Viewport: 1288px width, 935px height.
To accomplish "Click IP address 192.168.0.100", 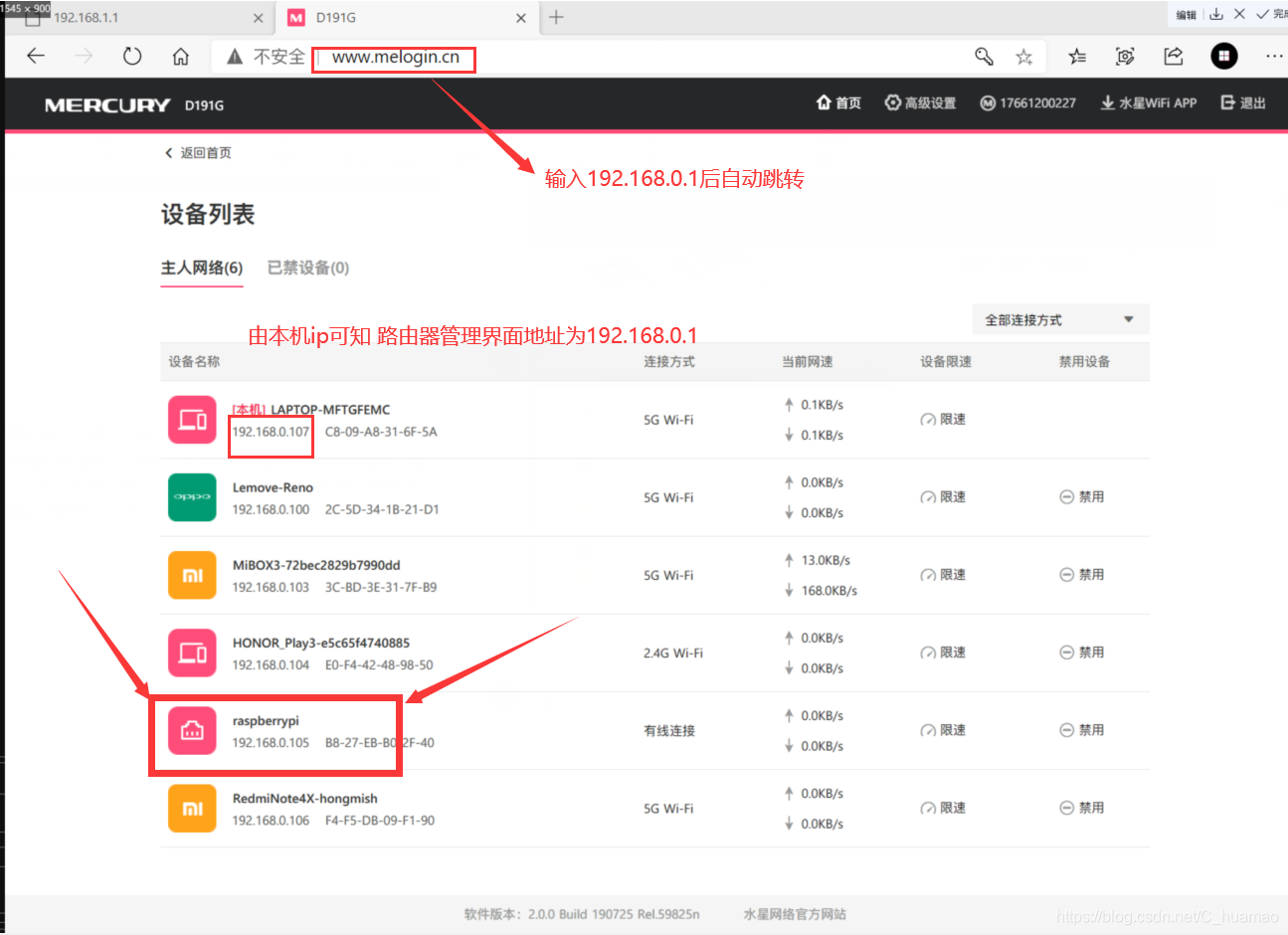I will (271, 509).
